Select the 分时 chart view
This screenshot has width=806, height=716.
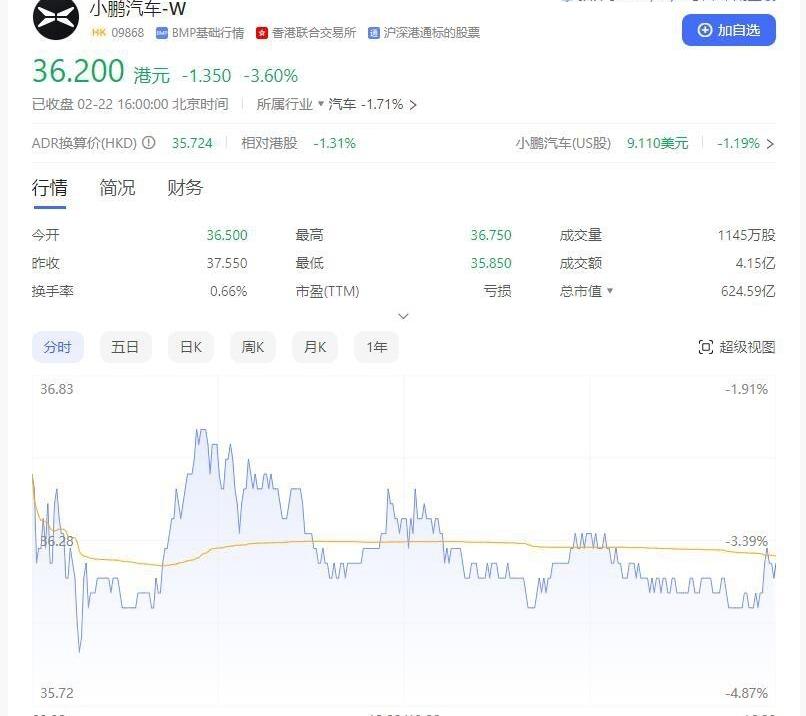click(x=58, y=347)
